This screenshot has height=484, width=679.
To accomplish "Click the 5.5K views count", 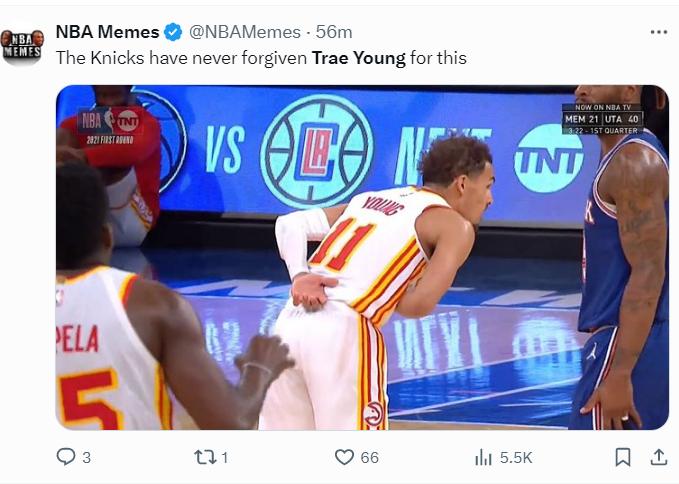I will point(516,458).
